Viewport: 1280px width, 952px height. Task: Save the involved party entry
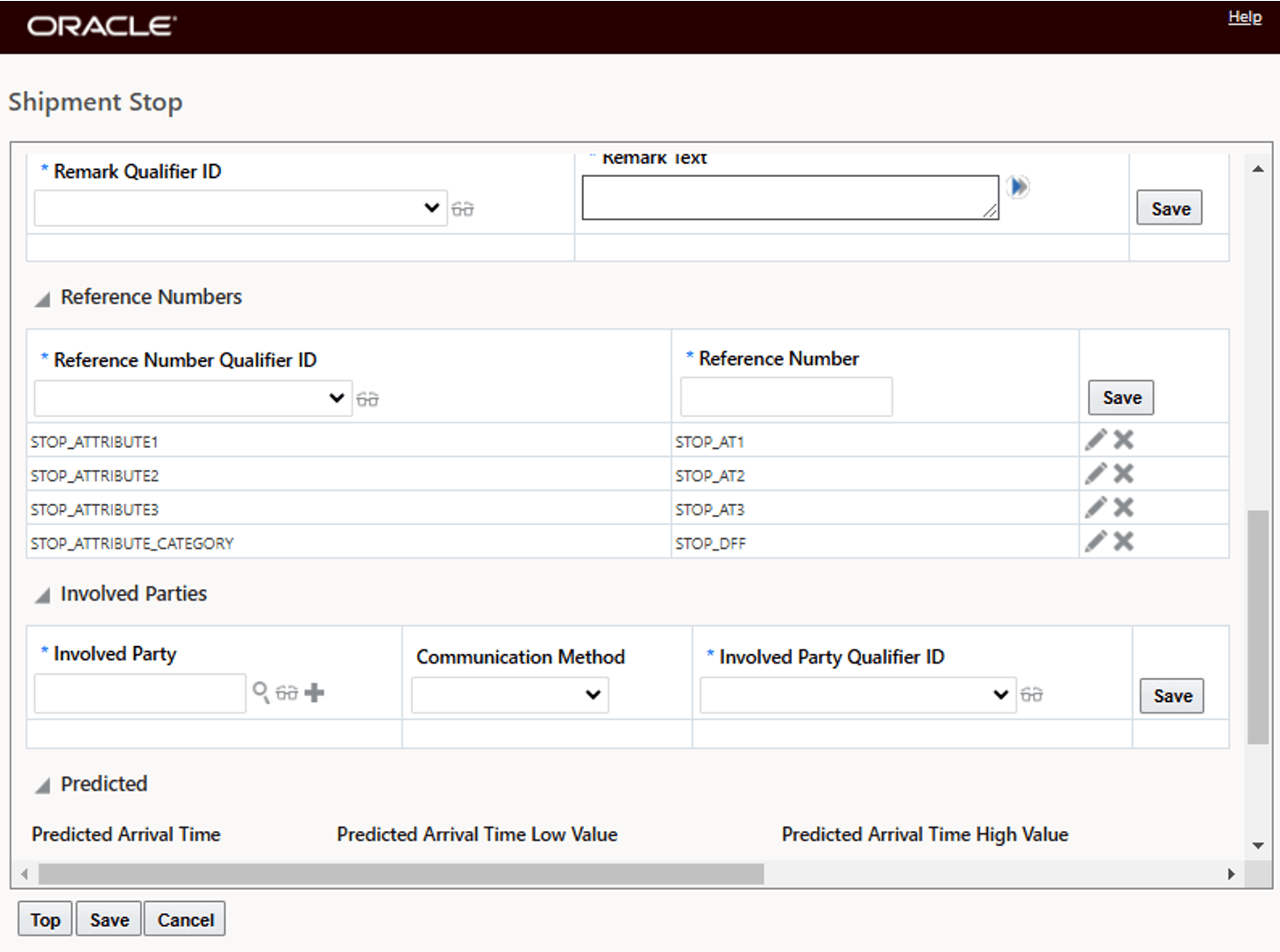1172,696
